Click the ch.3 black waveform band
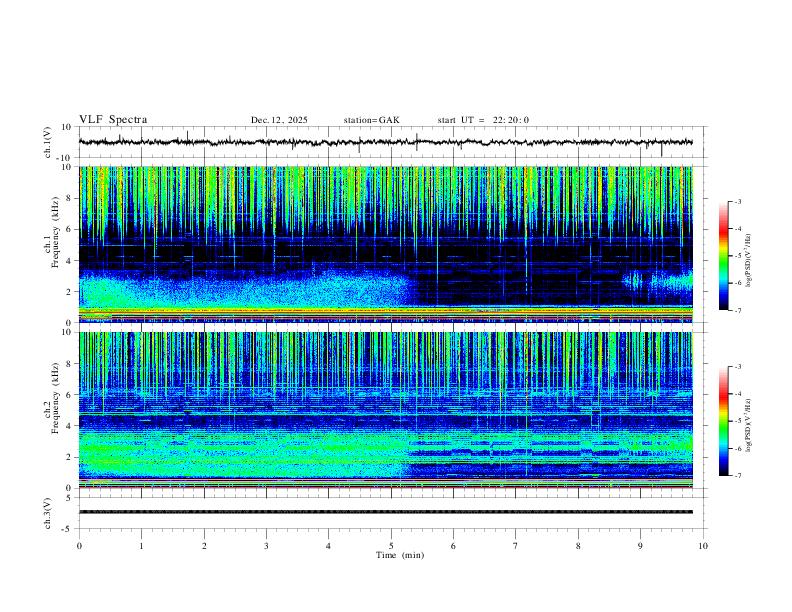 click(x=385, y=512)
